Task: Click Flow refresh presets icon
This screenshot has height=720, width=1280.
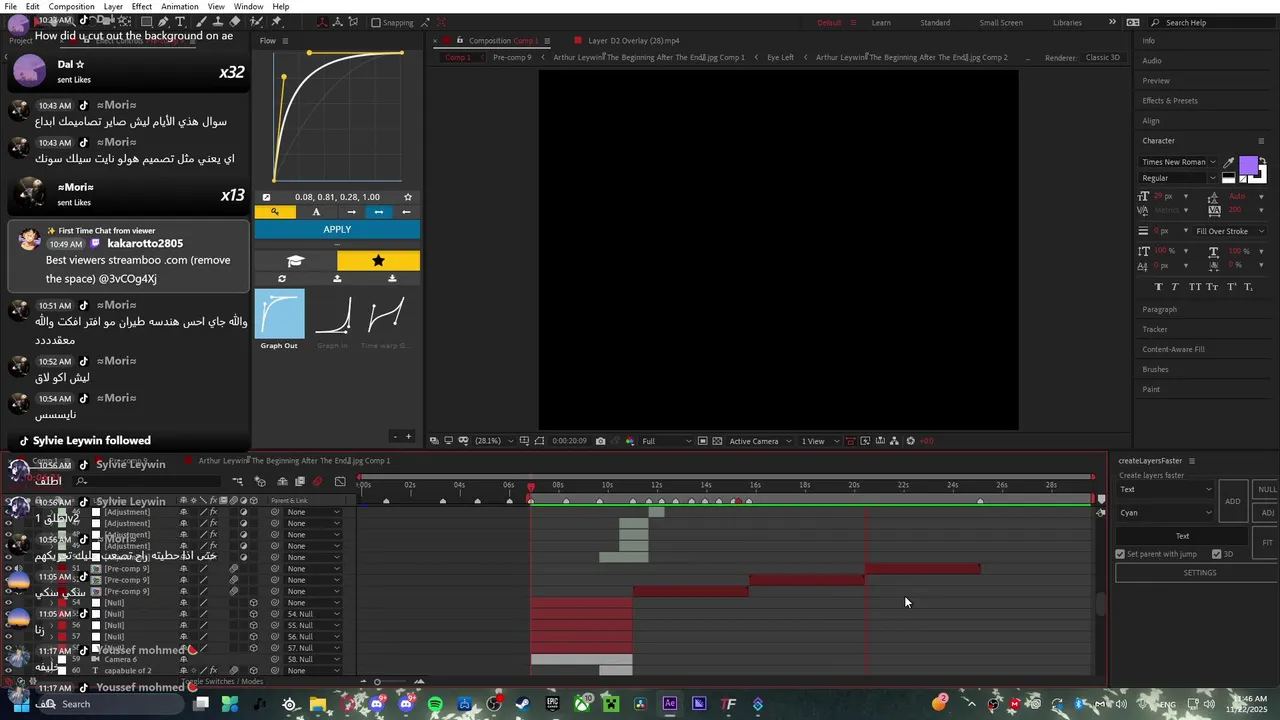Action: coord(282,279)
